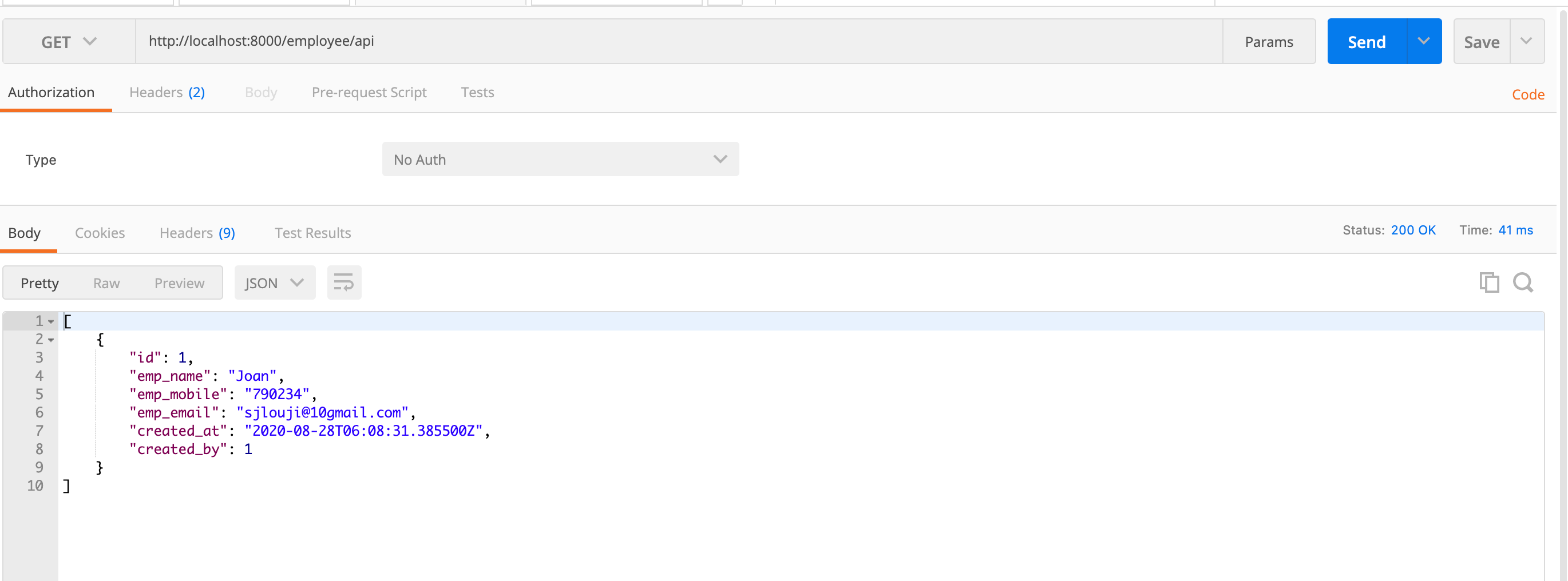Open the Code snippet link
1568x581 pixels.
[1529, 94]
